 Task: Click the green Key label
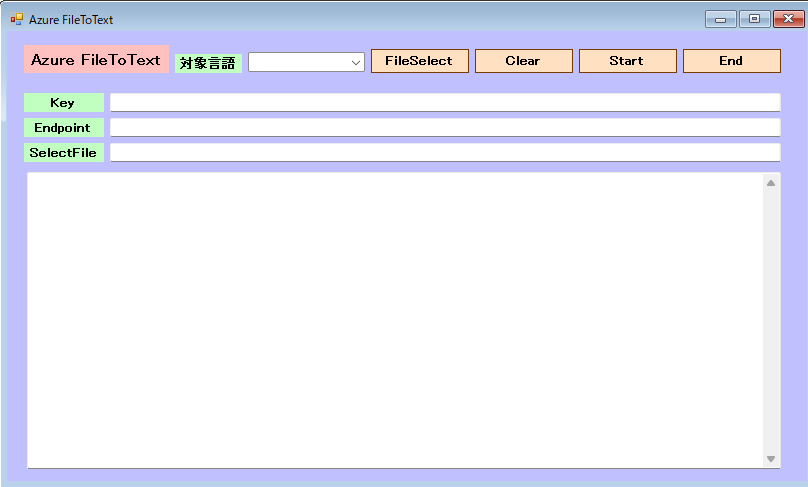click(63, 102)
